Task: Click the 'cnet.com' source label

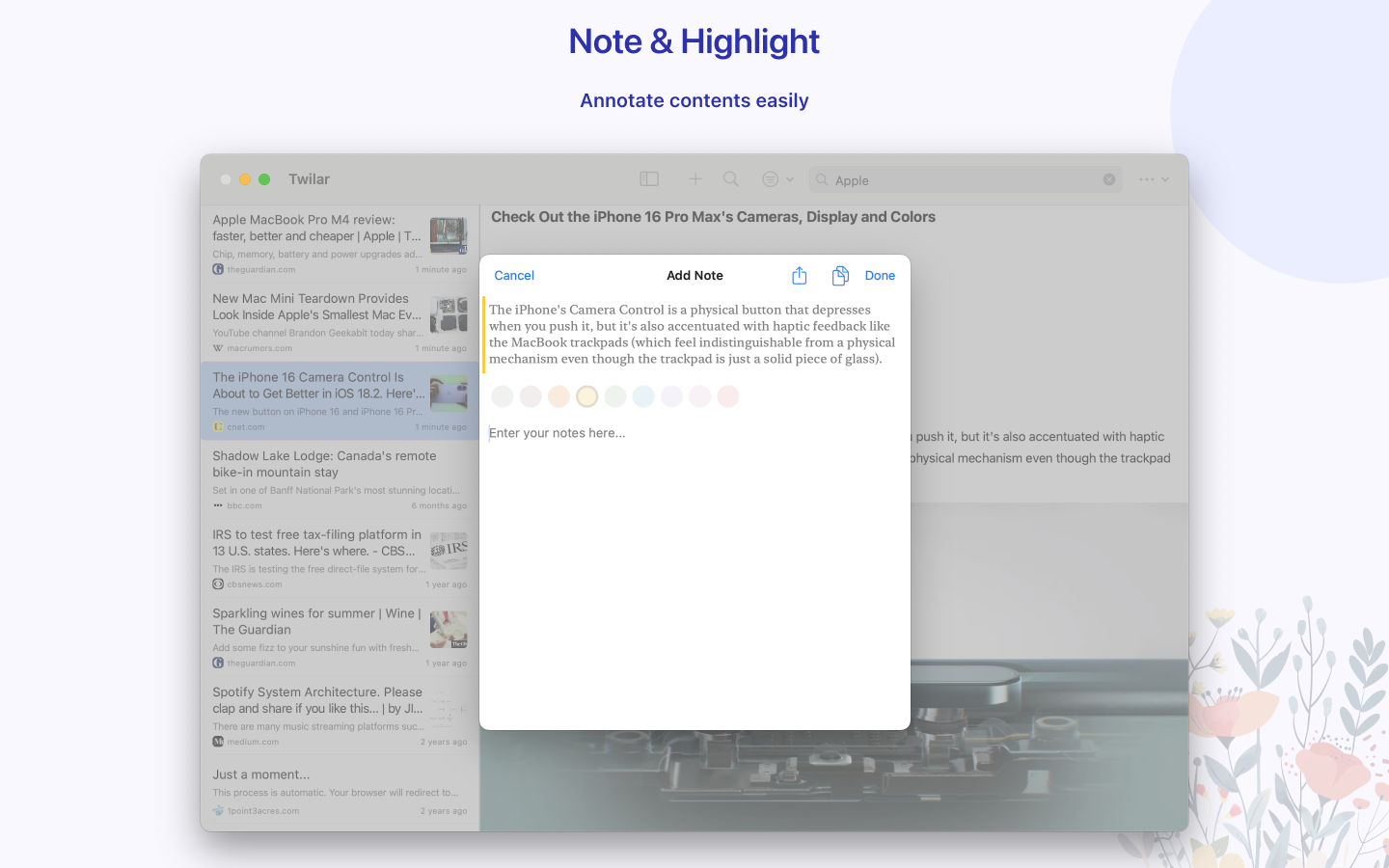Action: pos(246,427)
